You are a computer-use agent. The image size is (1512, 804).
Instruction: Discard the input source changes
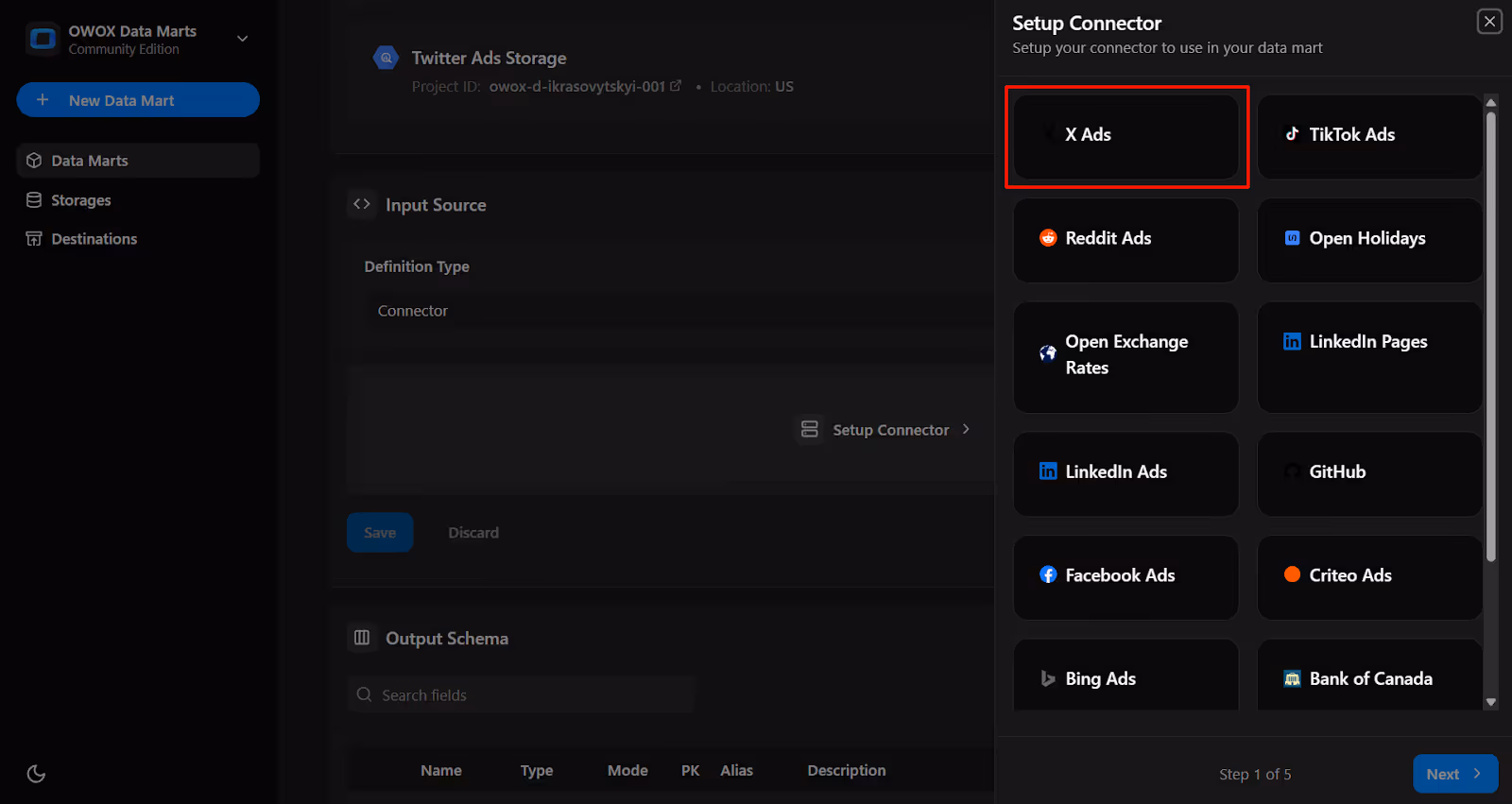click(473, 533)
